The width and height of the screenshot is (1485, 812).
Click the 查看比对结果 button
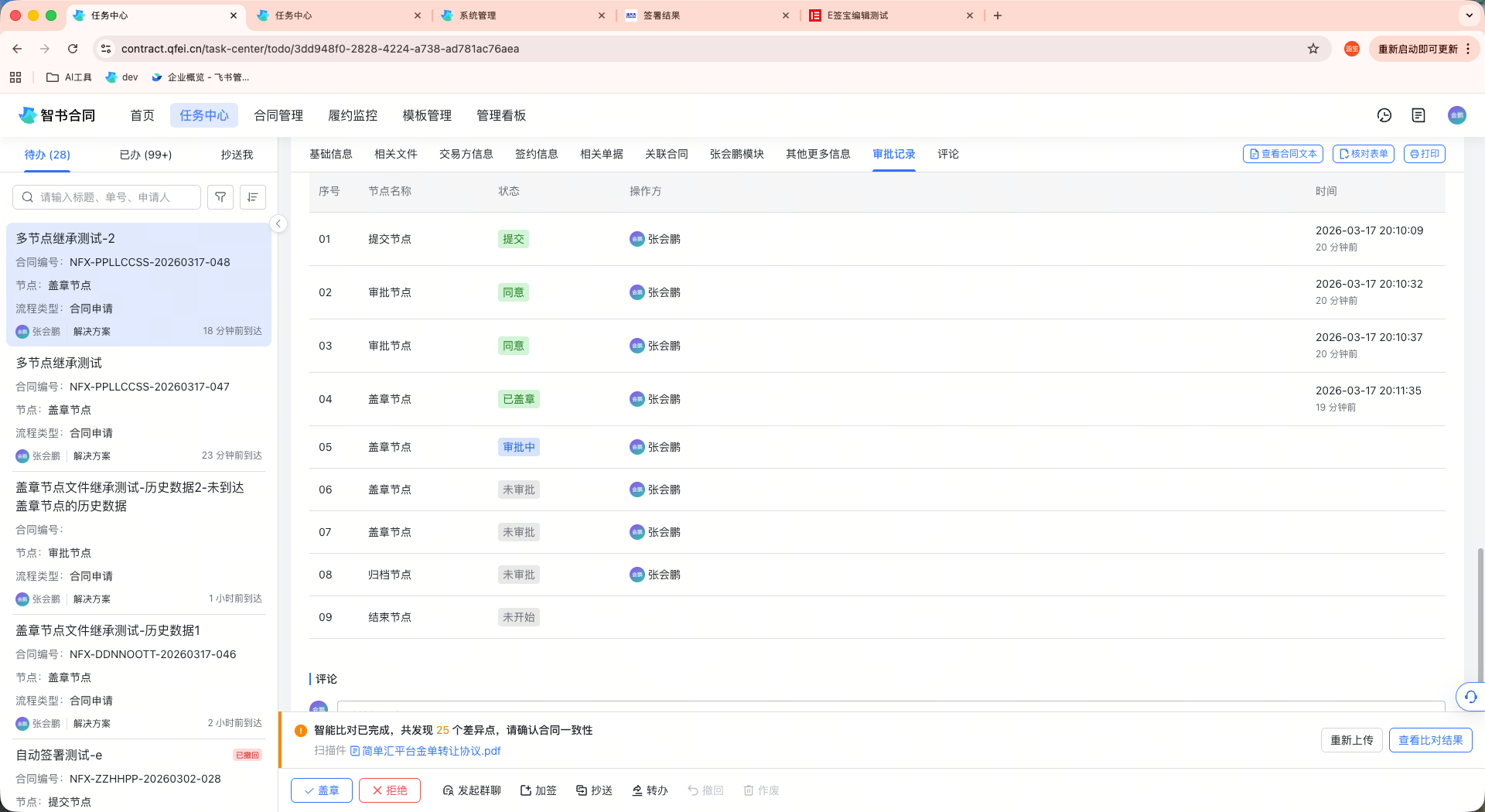coord(1430,740)
